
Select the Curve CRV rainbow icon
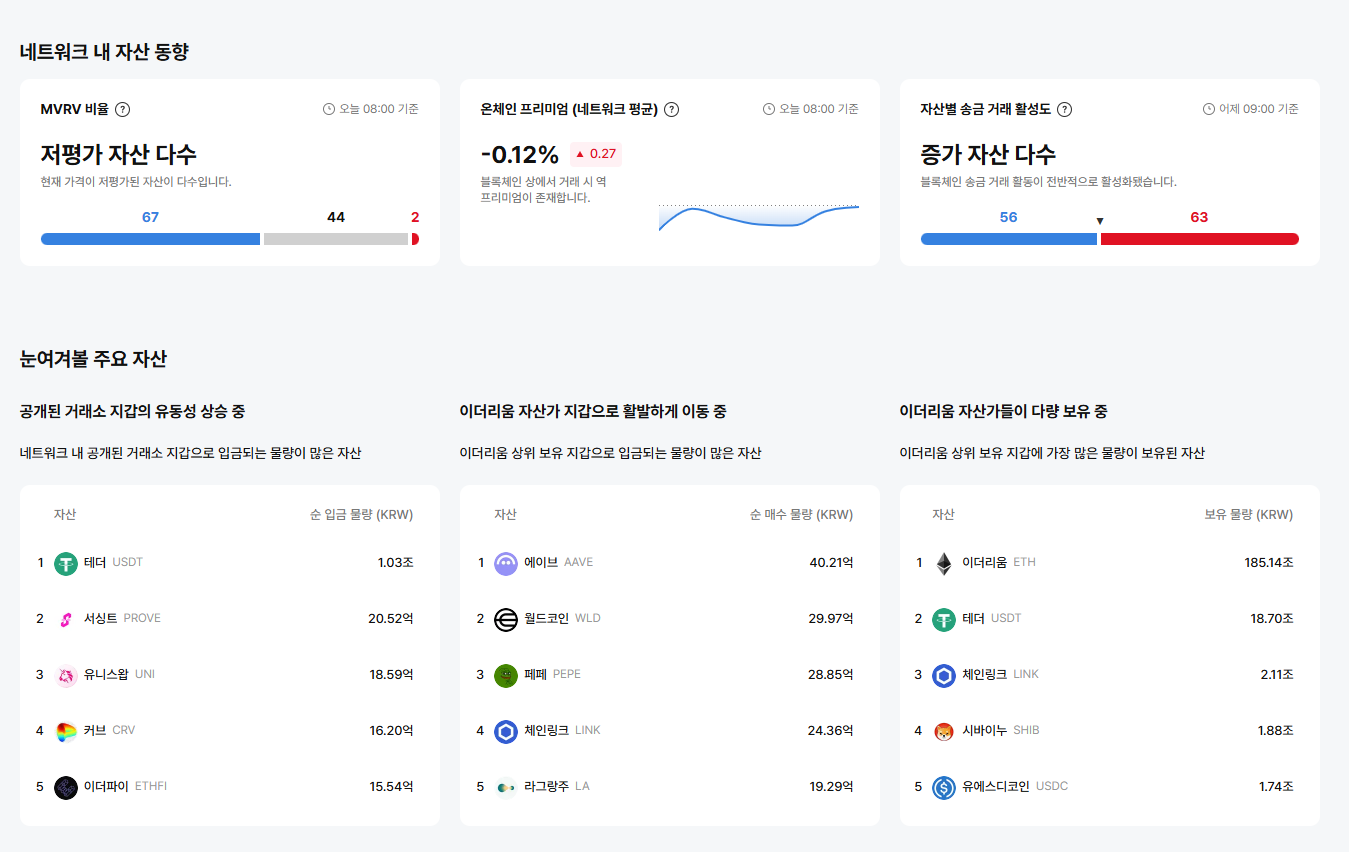pyautogui.click(x=66, y=730)
